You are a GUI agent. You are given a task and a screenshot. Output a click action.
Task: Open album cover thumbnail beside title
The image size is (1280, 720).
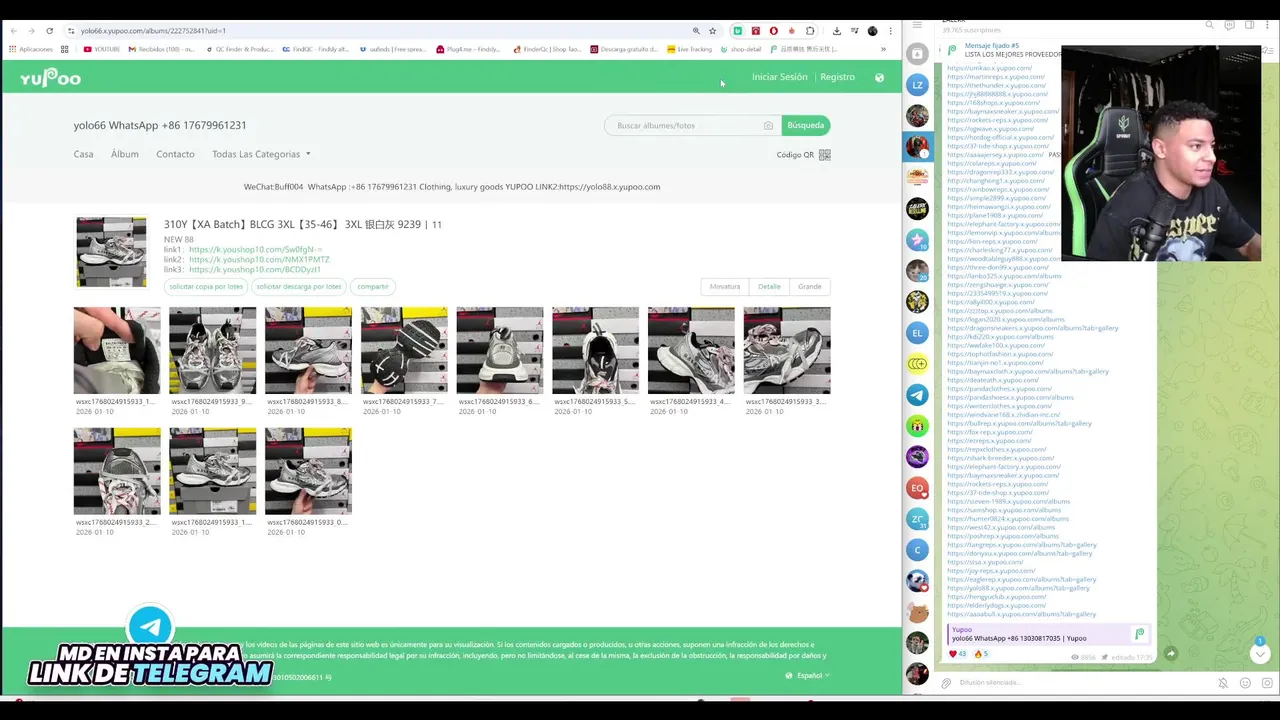coord(111,252)
